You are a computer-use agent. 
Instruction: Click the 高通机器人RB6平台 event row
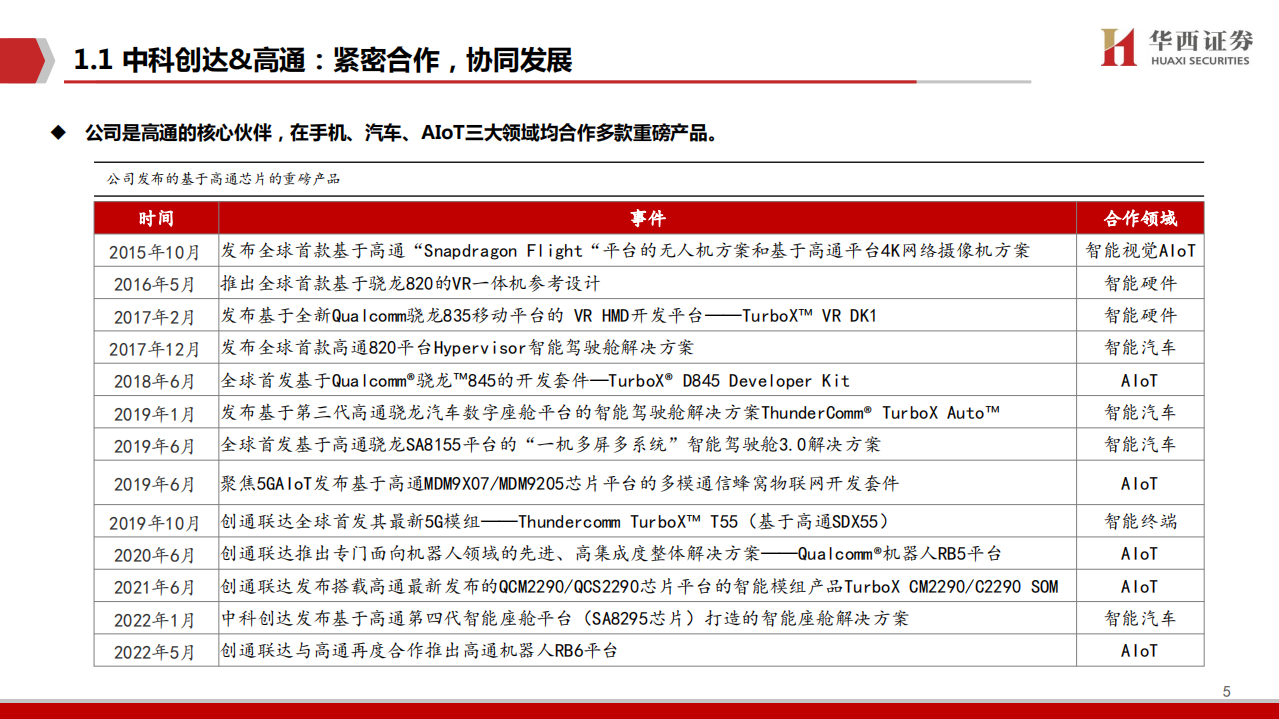coord(420,651)
